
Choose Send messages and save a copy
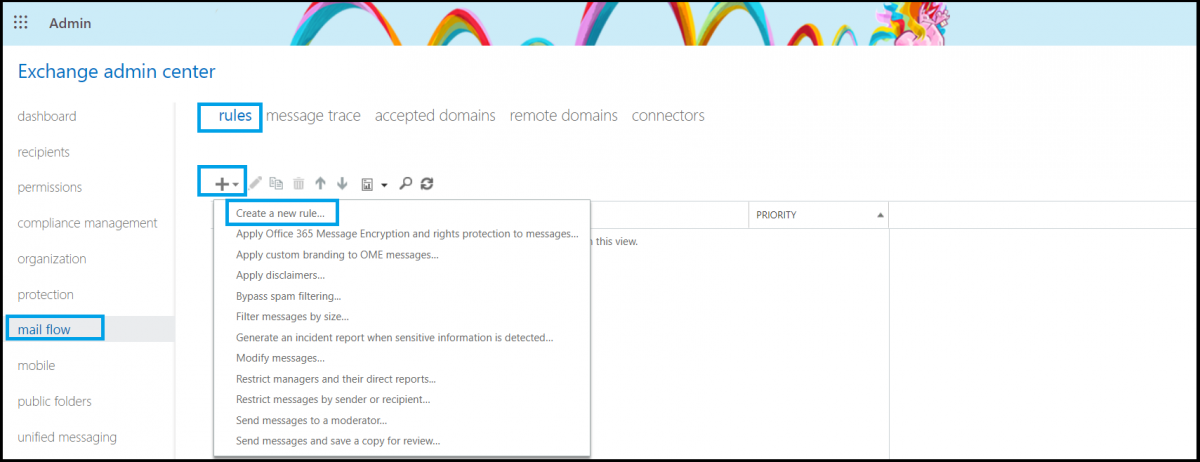338,440
